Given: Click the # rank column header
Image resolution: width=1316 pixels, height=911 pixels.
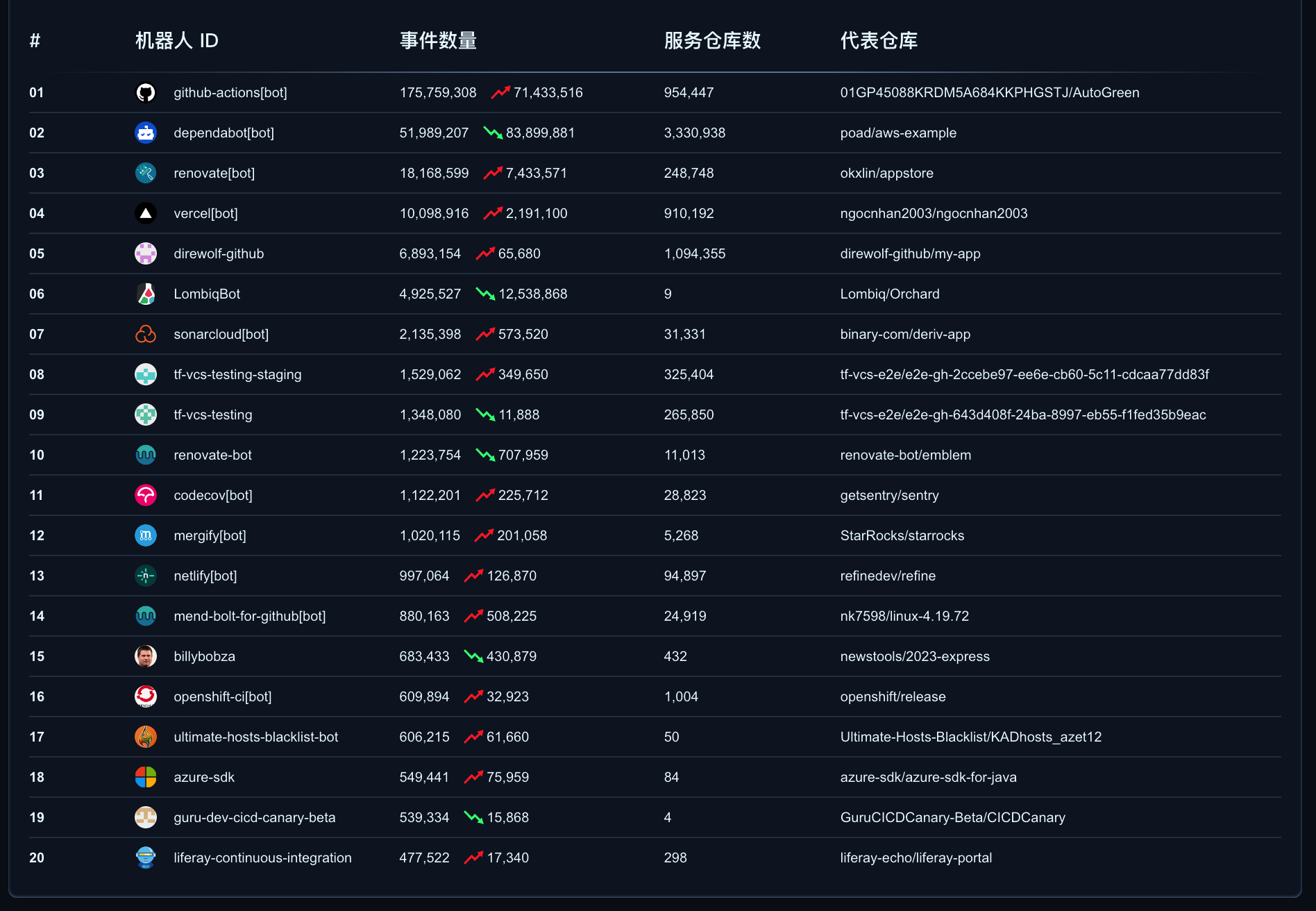Looking at the screenshot, I should (x=35, y=41).
